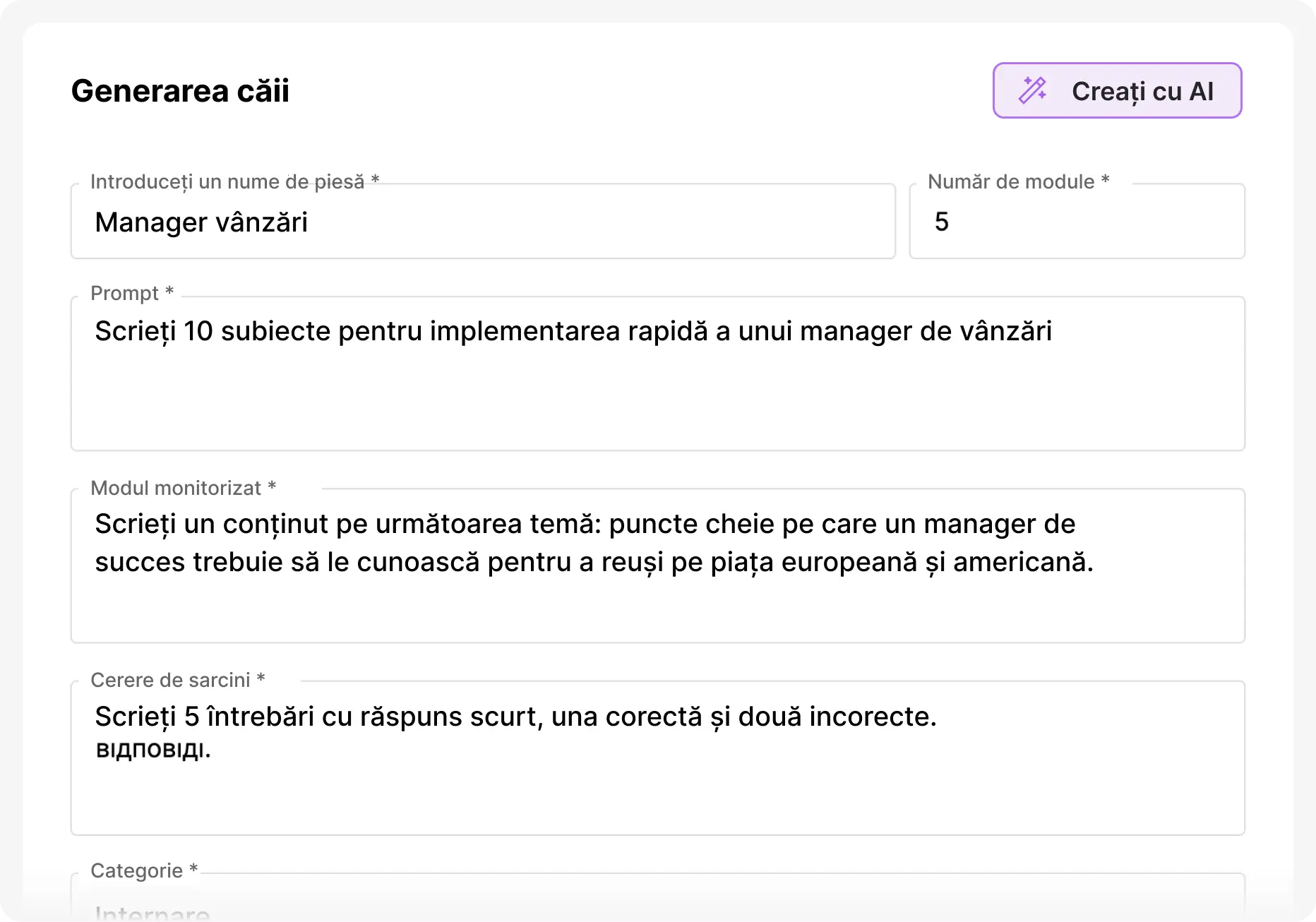Click the magic wand icon
1316x922 pixels.
[x=1032, y=90]
